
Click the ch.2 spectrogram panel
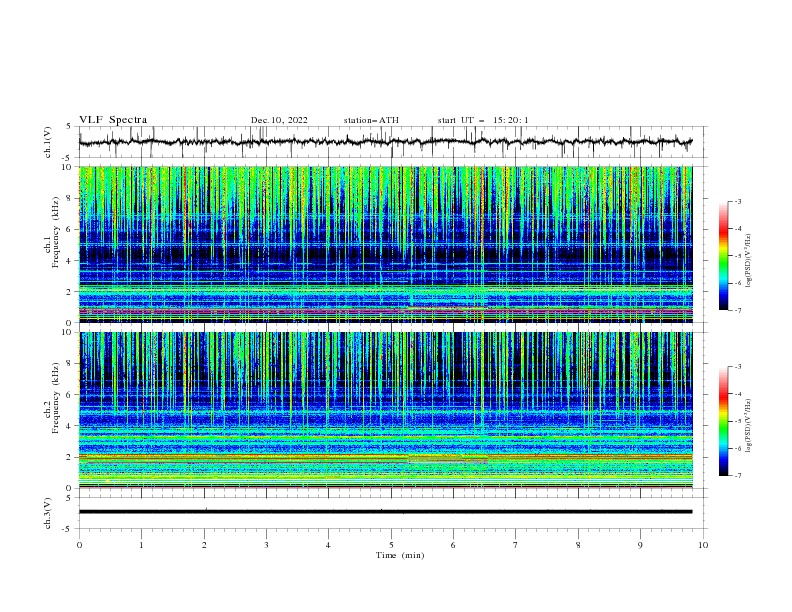[x=385, y=410]
